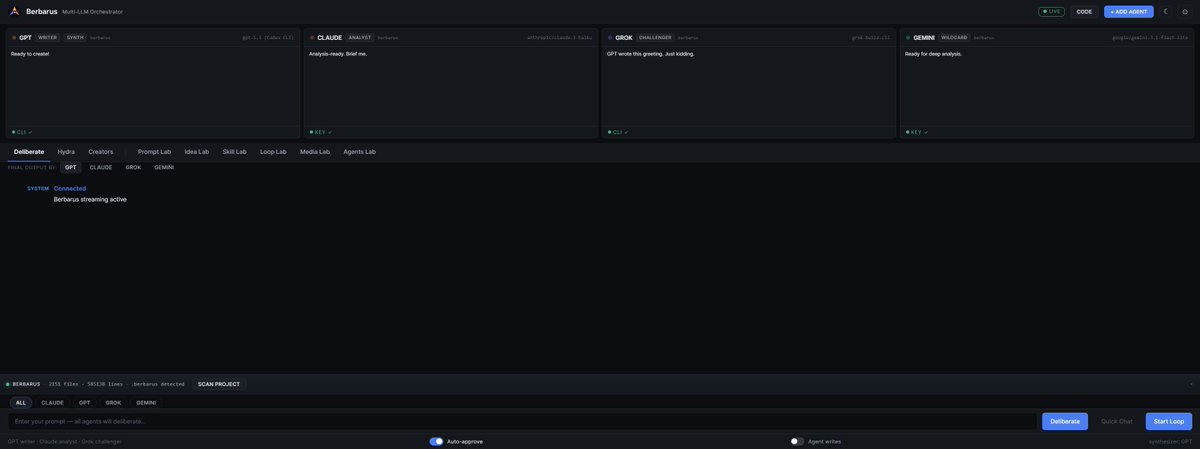Toggle dark mode with the moon icon
Screen dimensions: 1200x449
(1165, 11)
